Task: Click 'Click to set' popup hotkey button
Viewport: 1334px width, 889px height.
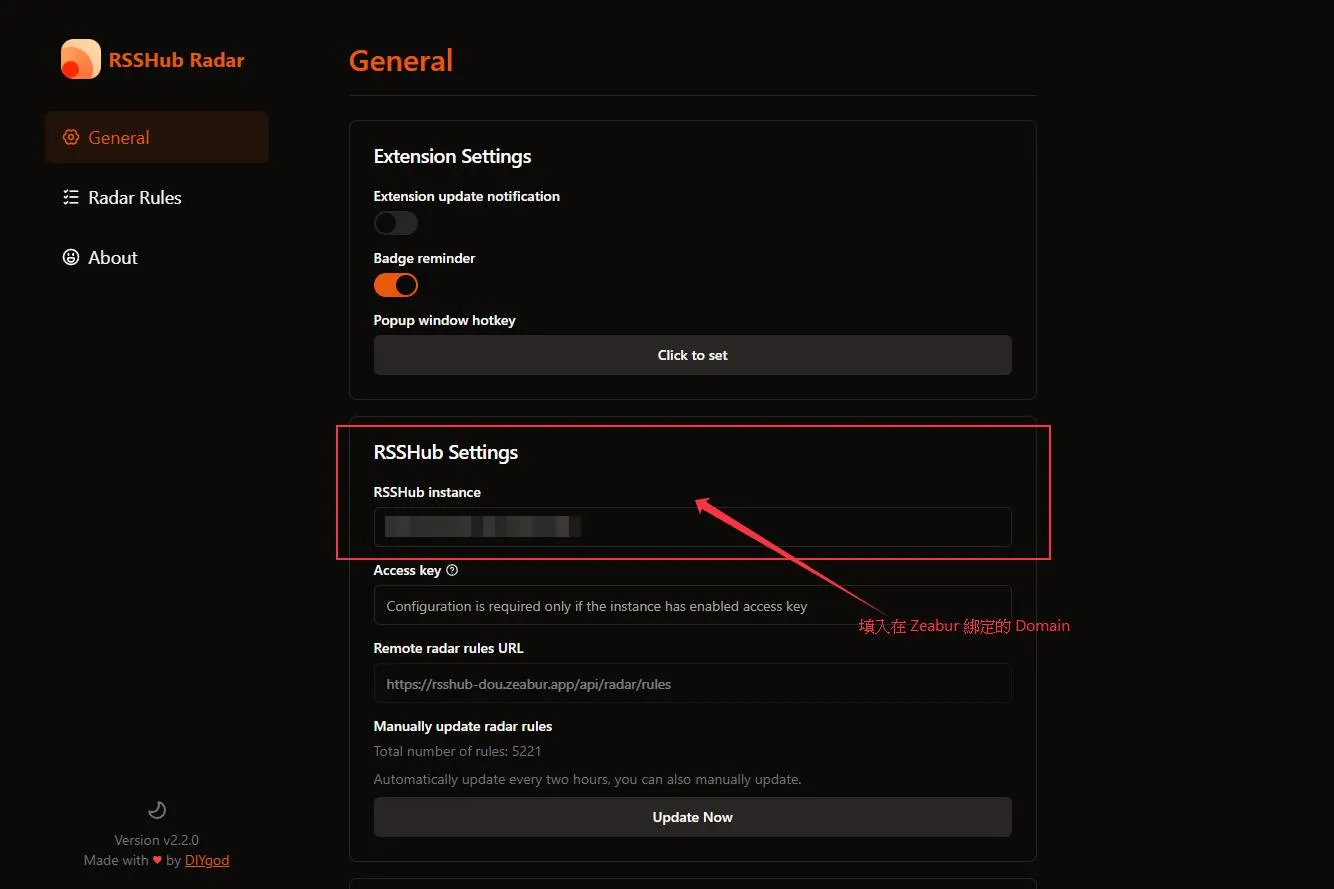Action: tap(692, 355)
